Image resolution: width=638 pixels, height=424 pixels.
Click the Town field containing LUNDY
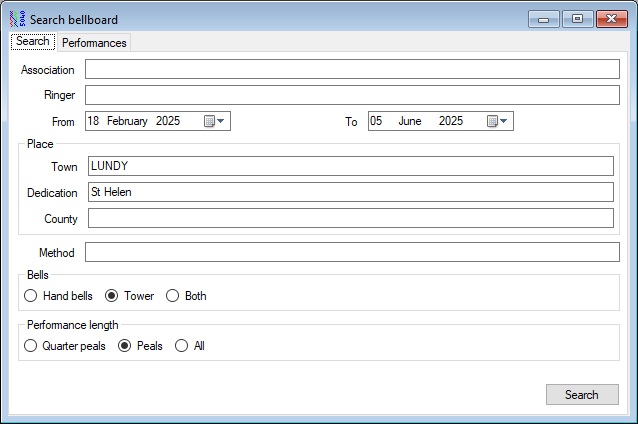(350, 166)
